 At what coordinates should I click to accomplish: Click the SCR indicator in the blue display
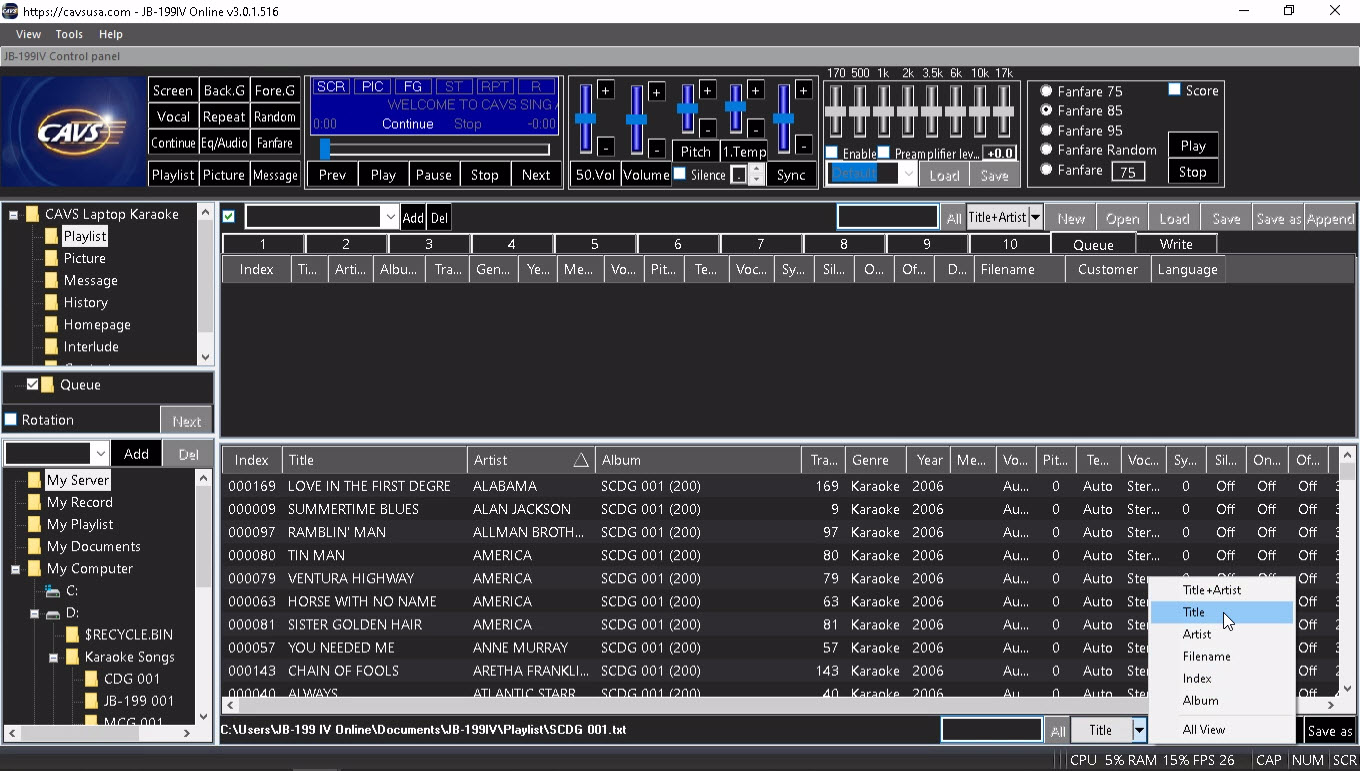pyautogui.click(x=330, y=87)
